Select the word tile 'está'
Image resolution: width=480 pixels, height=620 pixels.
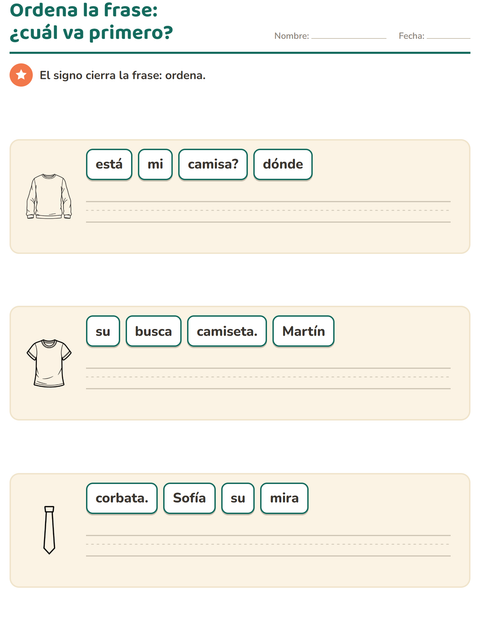pos(109,164)
